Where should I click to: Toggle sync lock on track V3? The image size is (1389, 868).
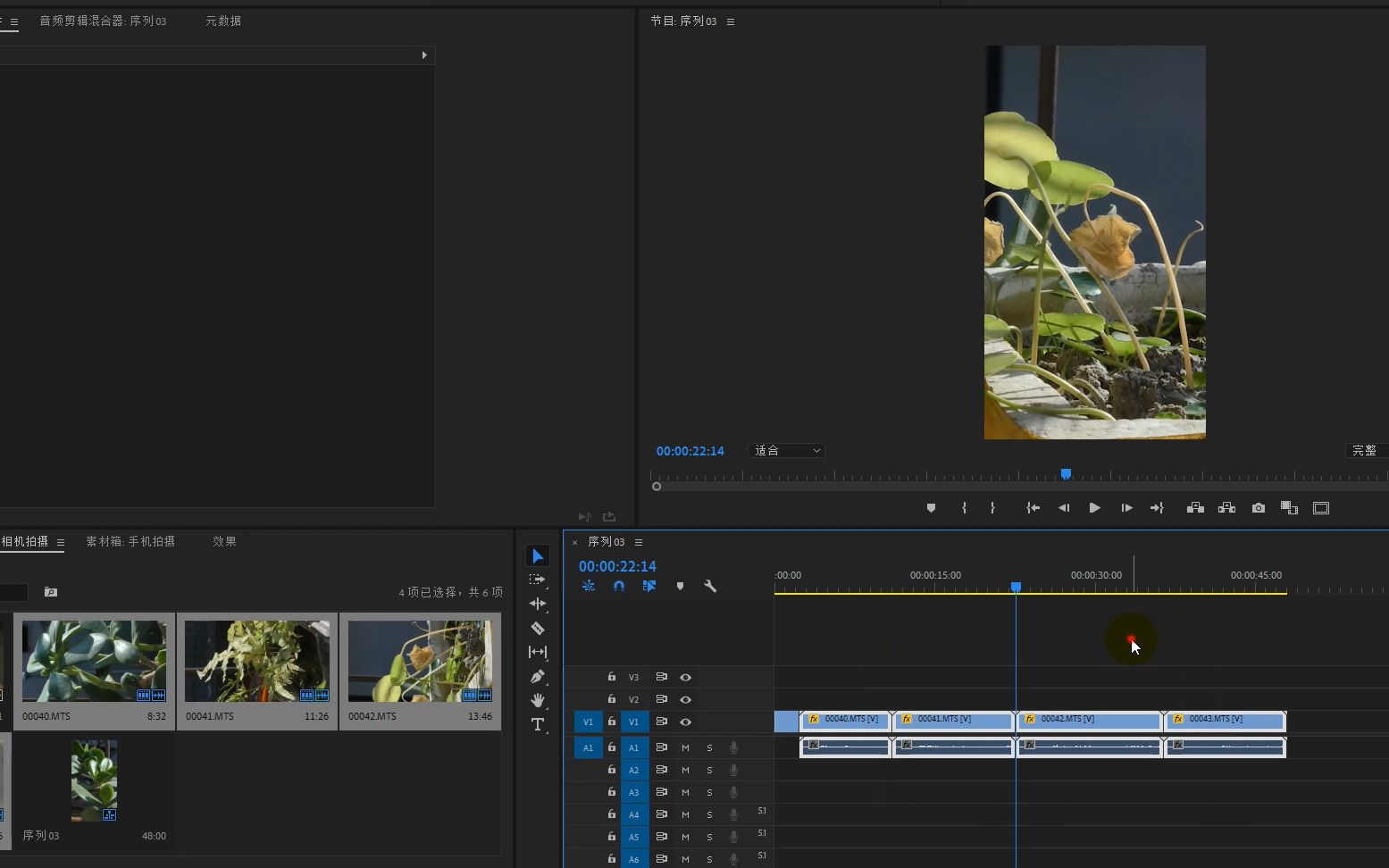tap(662, 677)
